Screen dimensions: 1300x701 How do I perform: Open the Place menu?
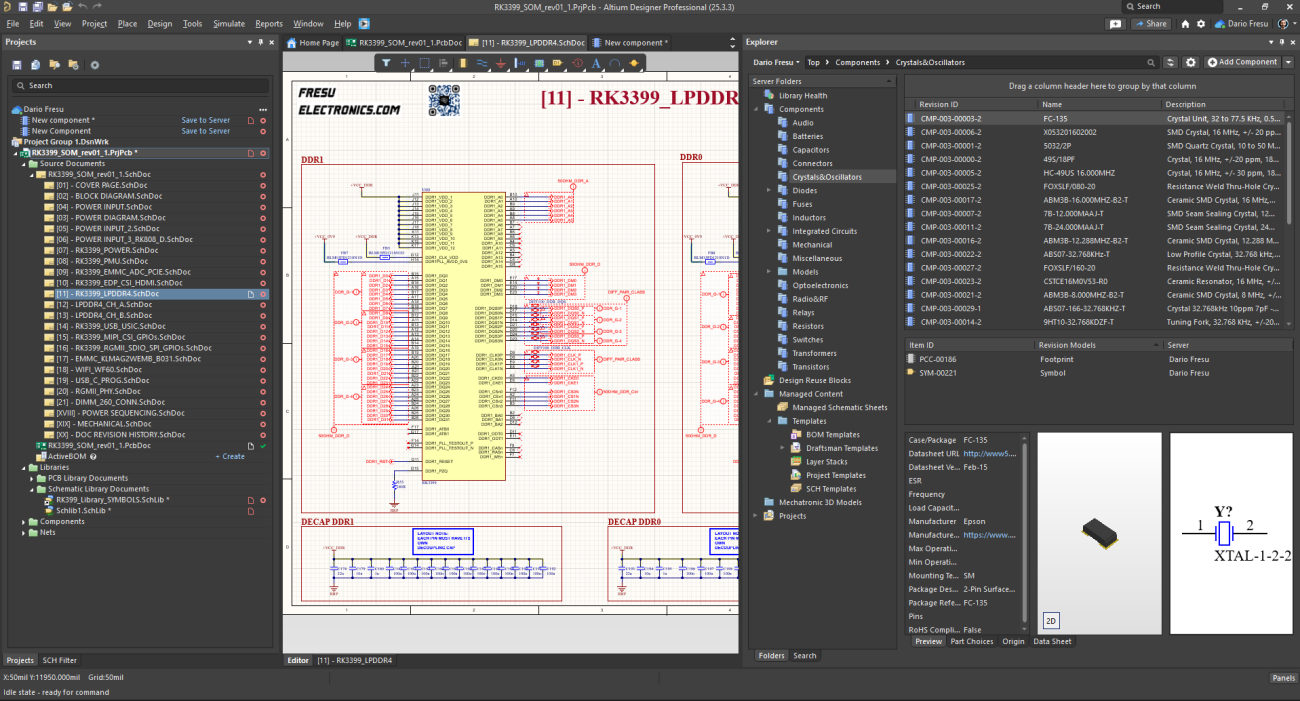(x=127, y=23)
